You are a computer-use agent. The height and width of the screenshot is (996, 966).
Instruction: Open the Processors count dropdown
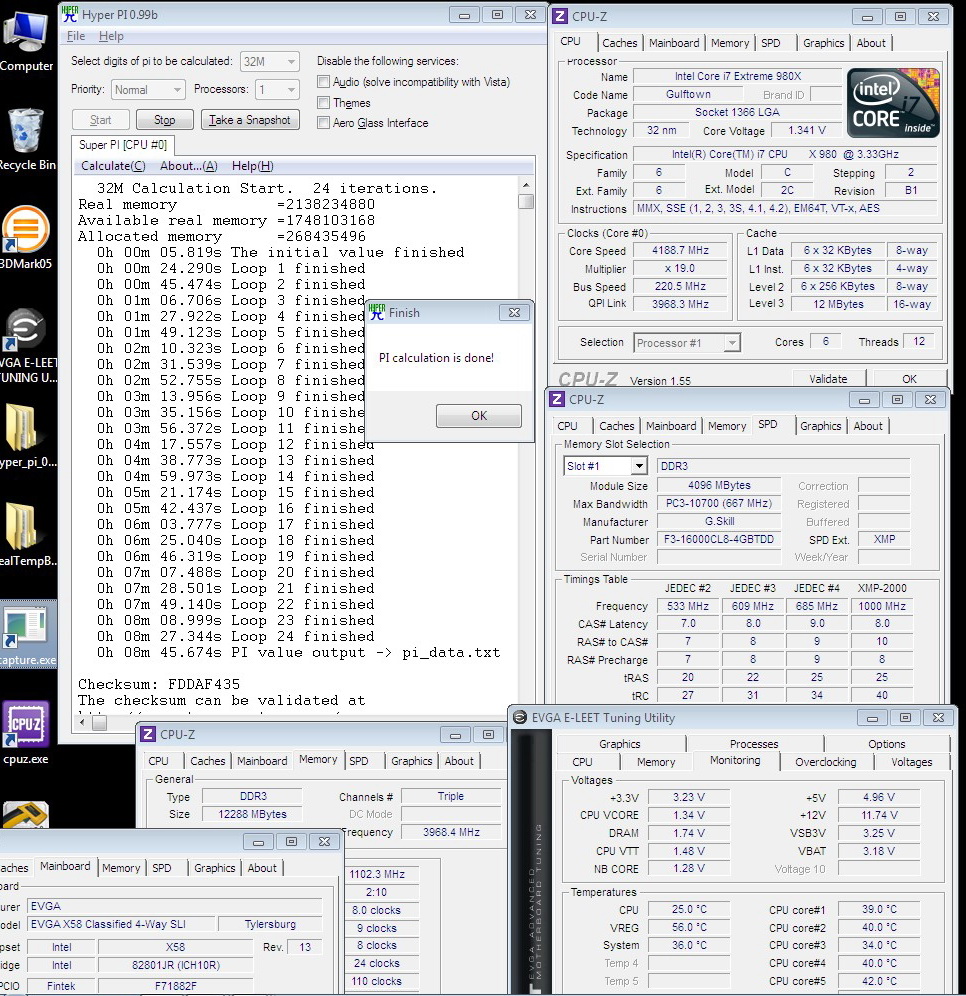tap(277, 90)
